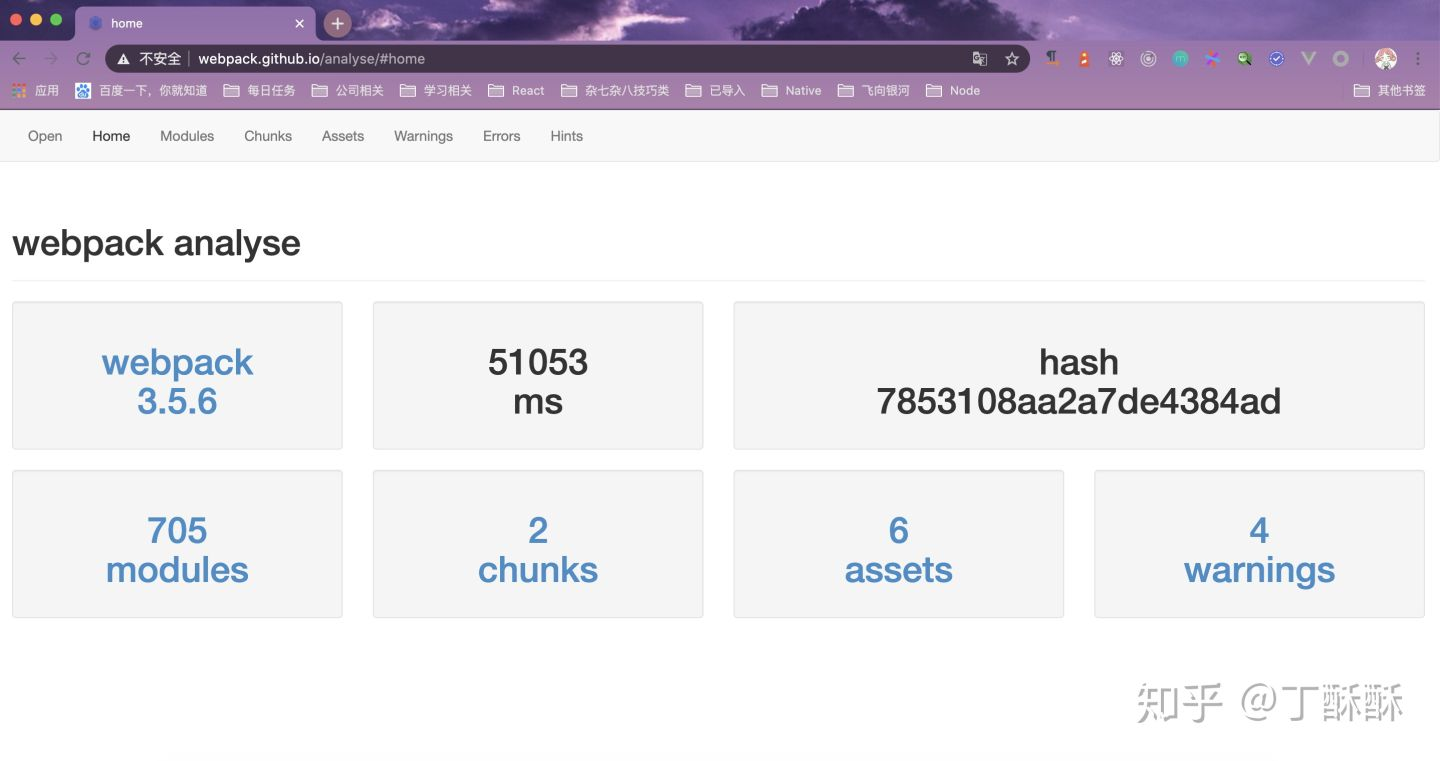Go to the Warnings nav item
This screenshot has width=1440, height=761.
pos(423,136)
